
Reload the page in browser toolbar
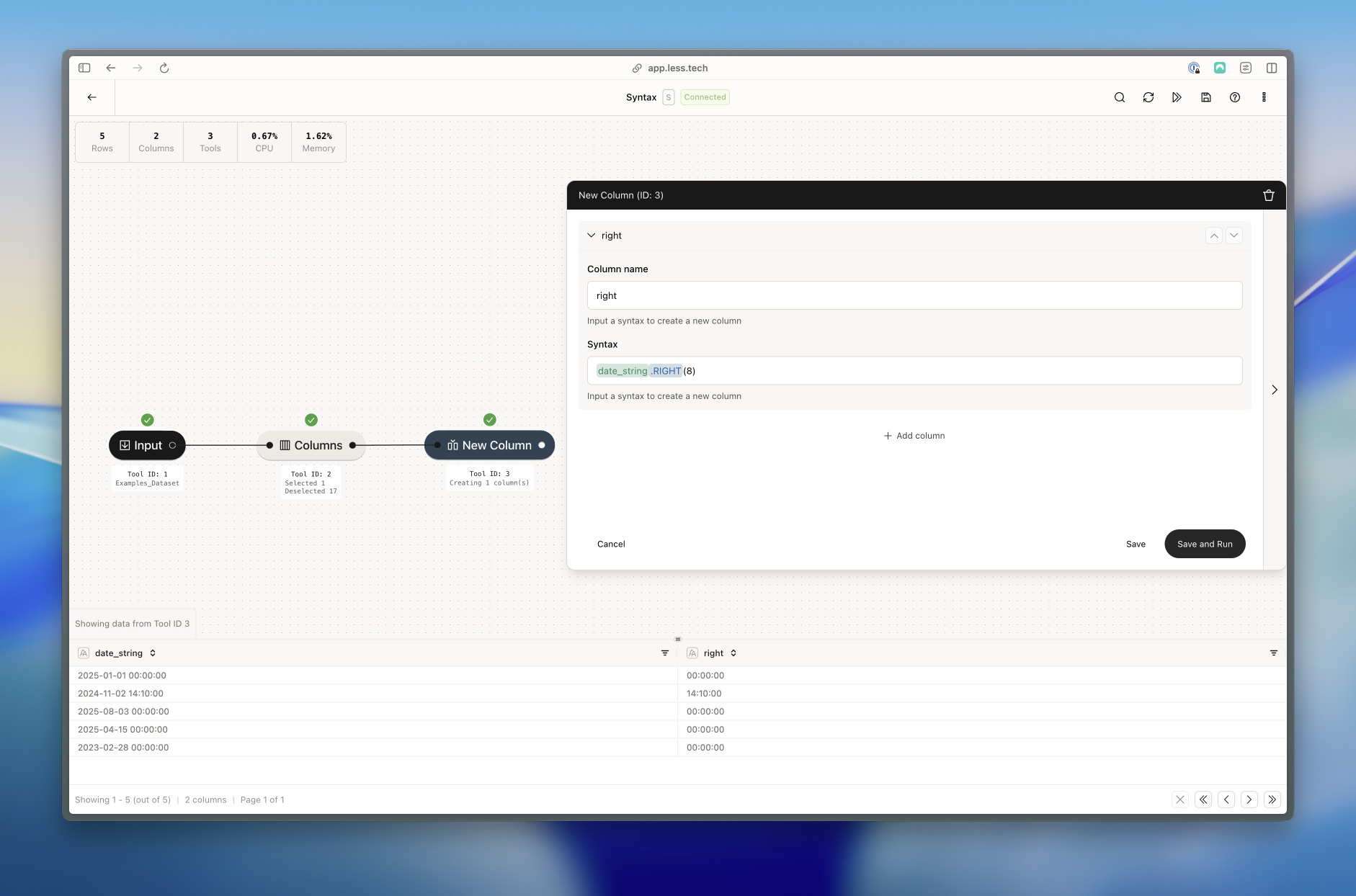pos(164,68)
